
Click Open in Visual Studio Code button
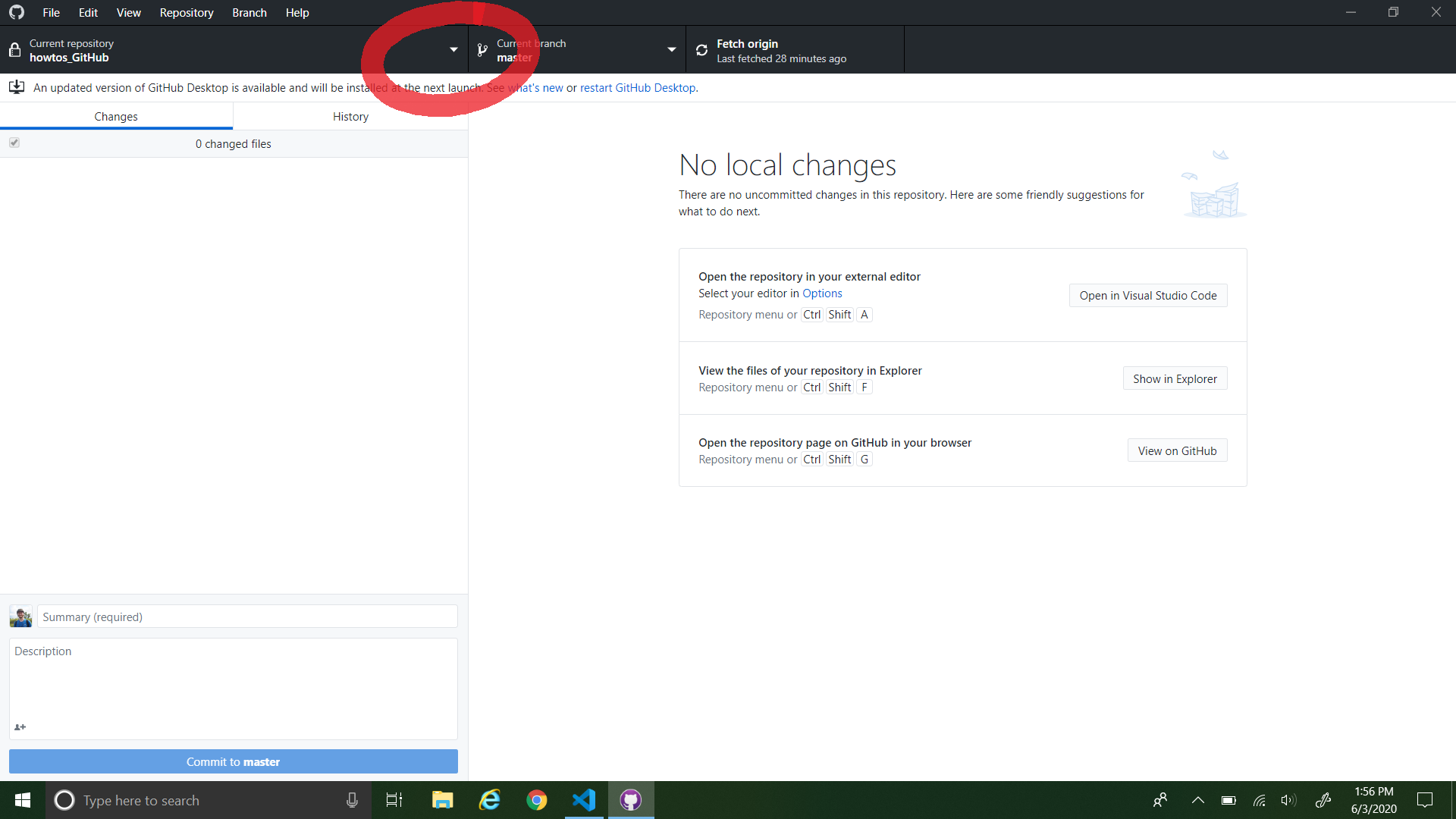[x=1148, y=296]
